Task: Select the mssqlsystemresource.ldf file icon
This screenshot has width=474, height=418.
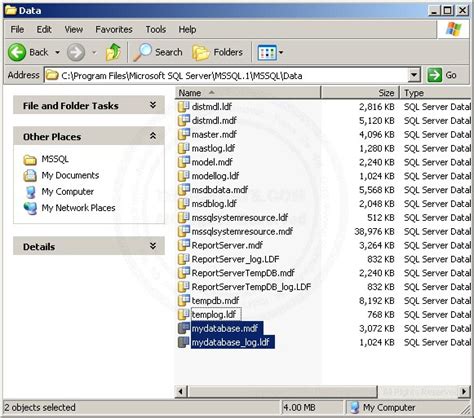Action: (184, 217)
